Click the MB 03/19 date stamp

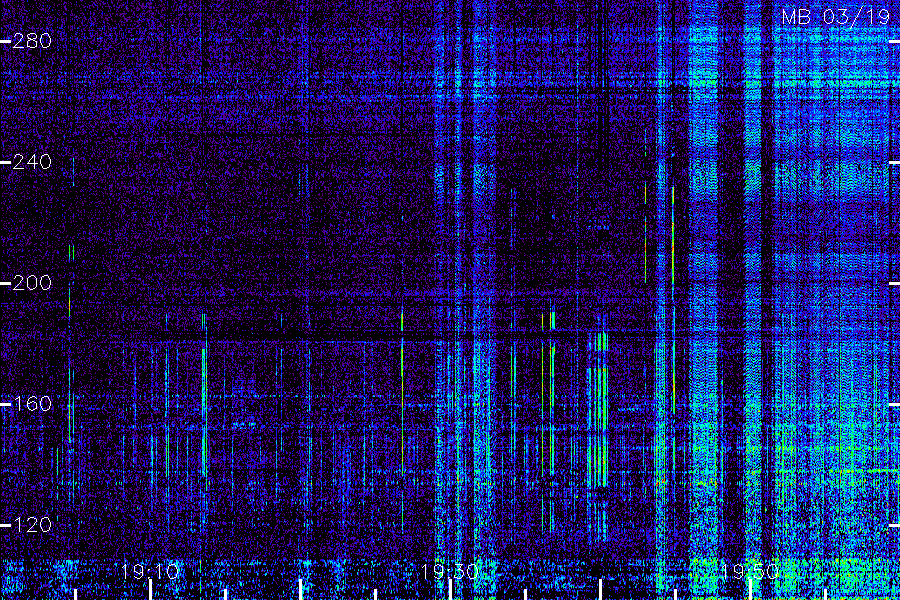pos(836,17)
